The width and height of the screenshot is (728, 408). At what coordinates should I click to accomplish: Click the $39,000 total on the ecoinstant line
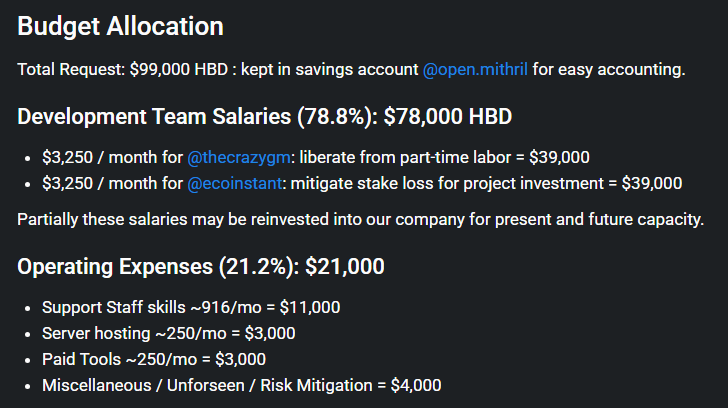click(x=652, y=183)
